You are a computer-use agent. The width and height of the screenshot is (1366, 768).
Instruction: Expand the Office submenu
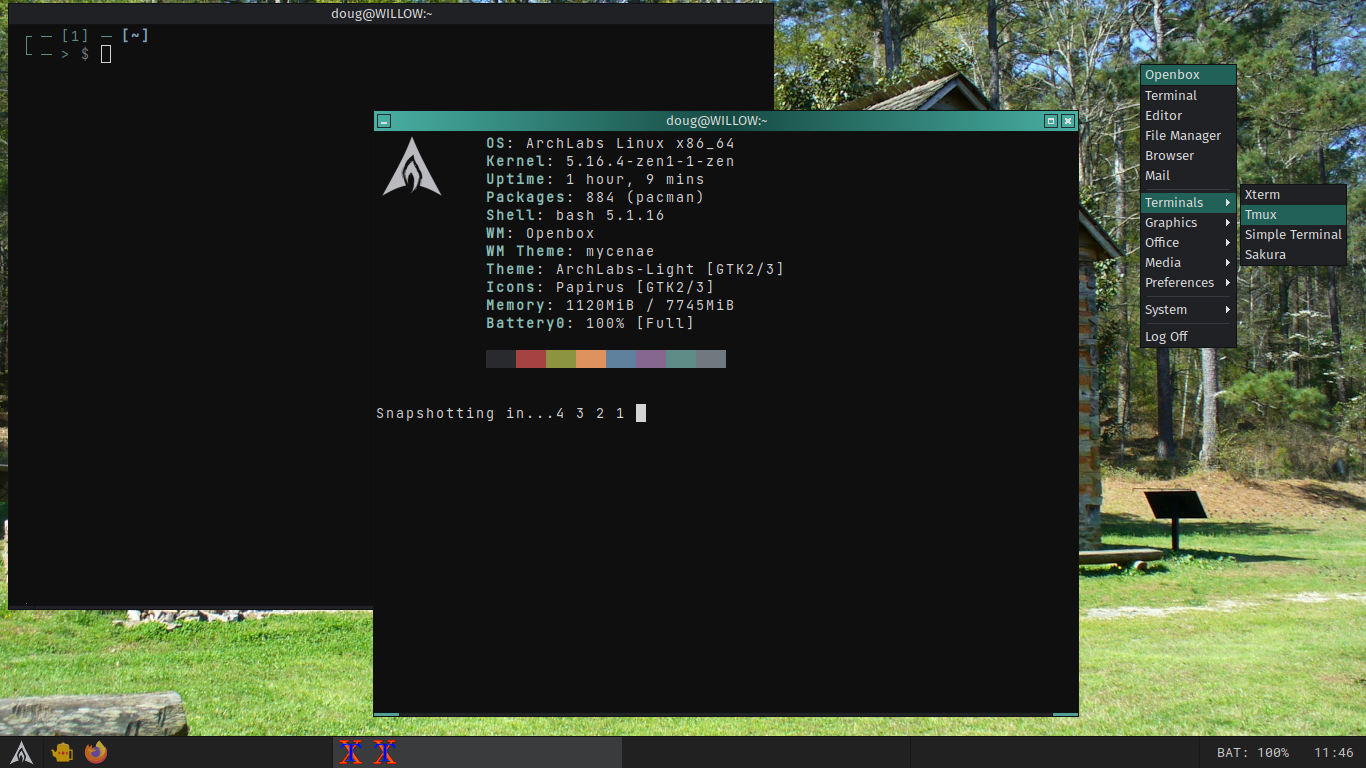tap(1188, 243)
